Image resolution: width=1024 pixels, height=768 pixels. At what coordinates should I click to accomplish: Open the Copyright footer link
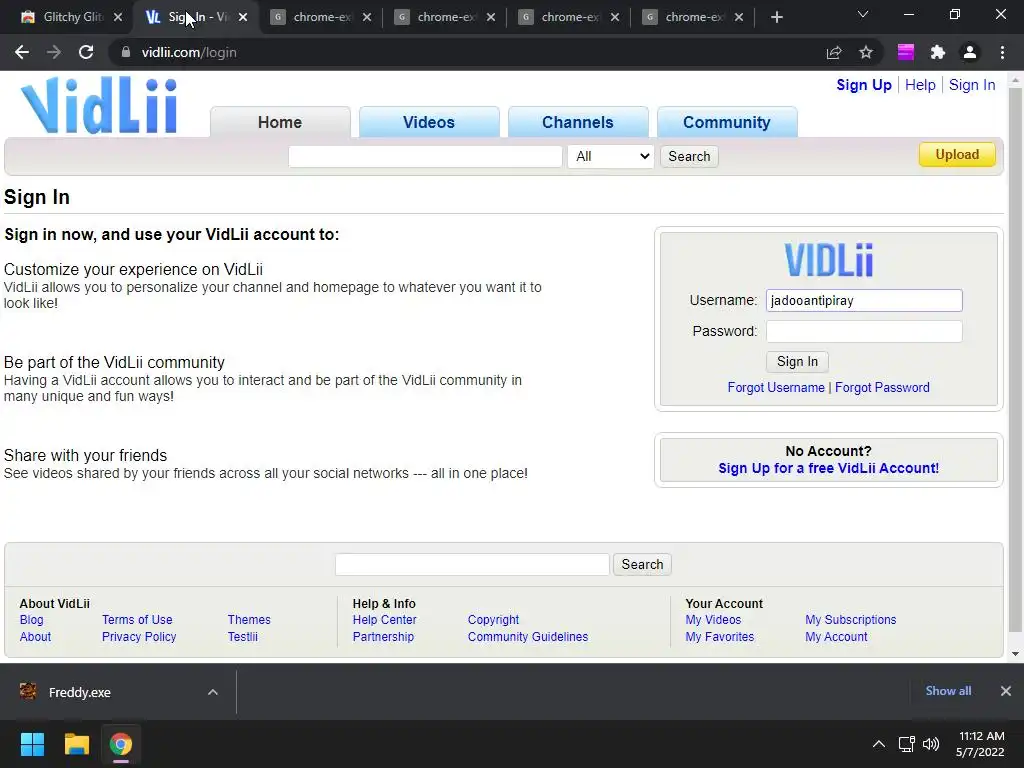[x=493, y=620]
